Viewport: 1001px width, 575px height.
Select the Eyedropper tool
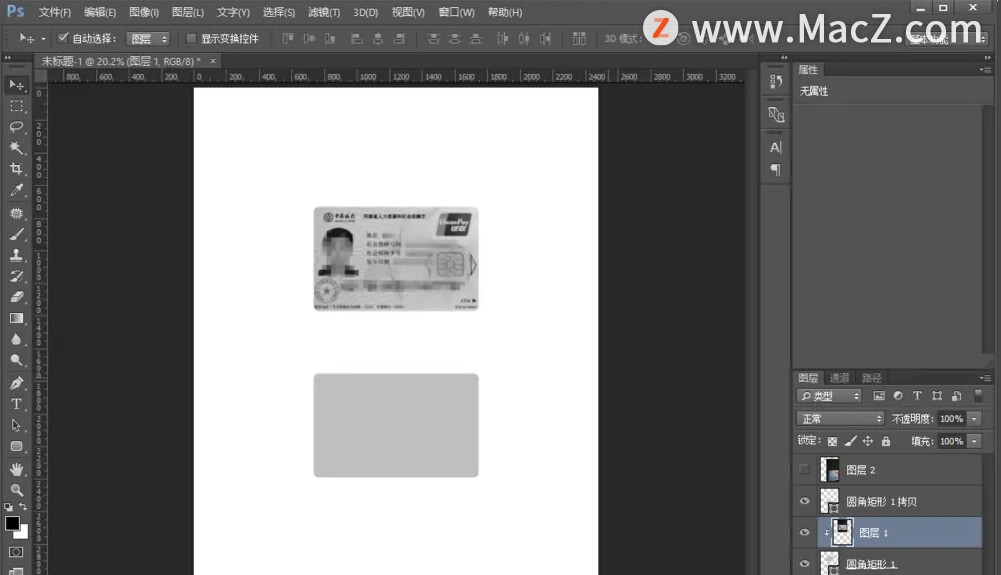pos(16,190)
